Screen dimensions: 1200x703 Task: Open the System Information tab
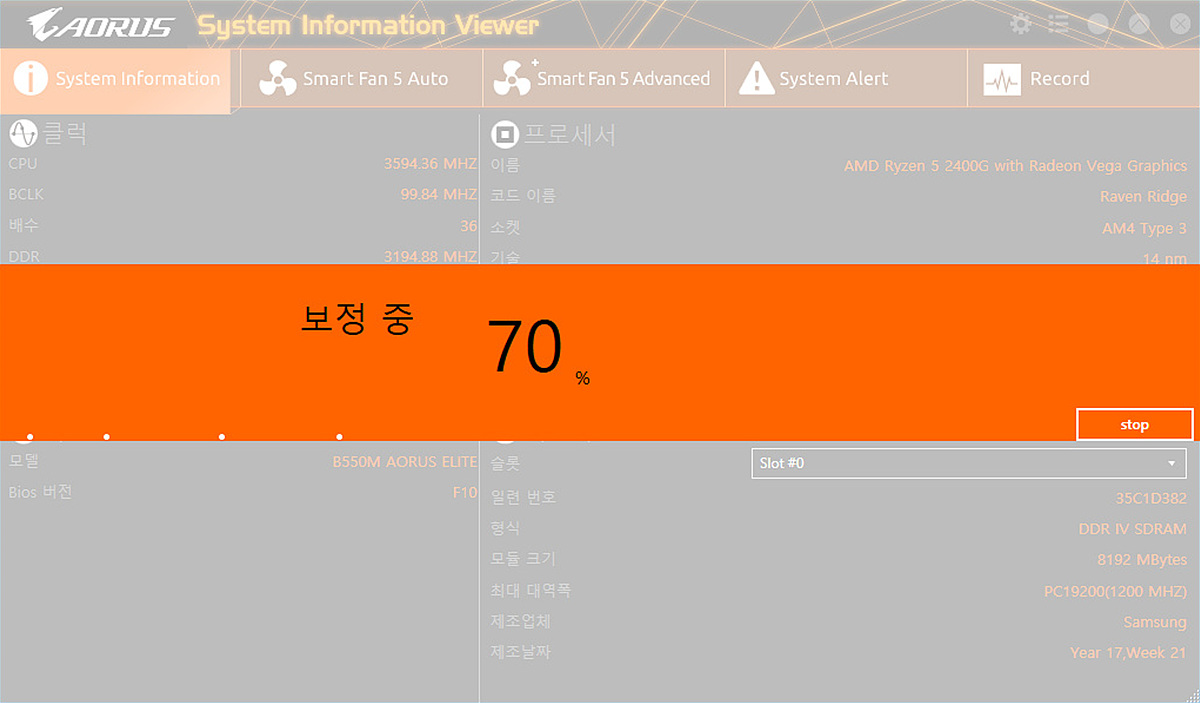click(116, 79)
